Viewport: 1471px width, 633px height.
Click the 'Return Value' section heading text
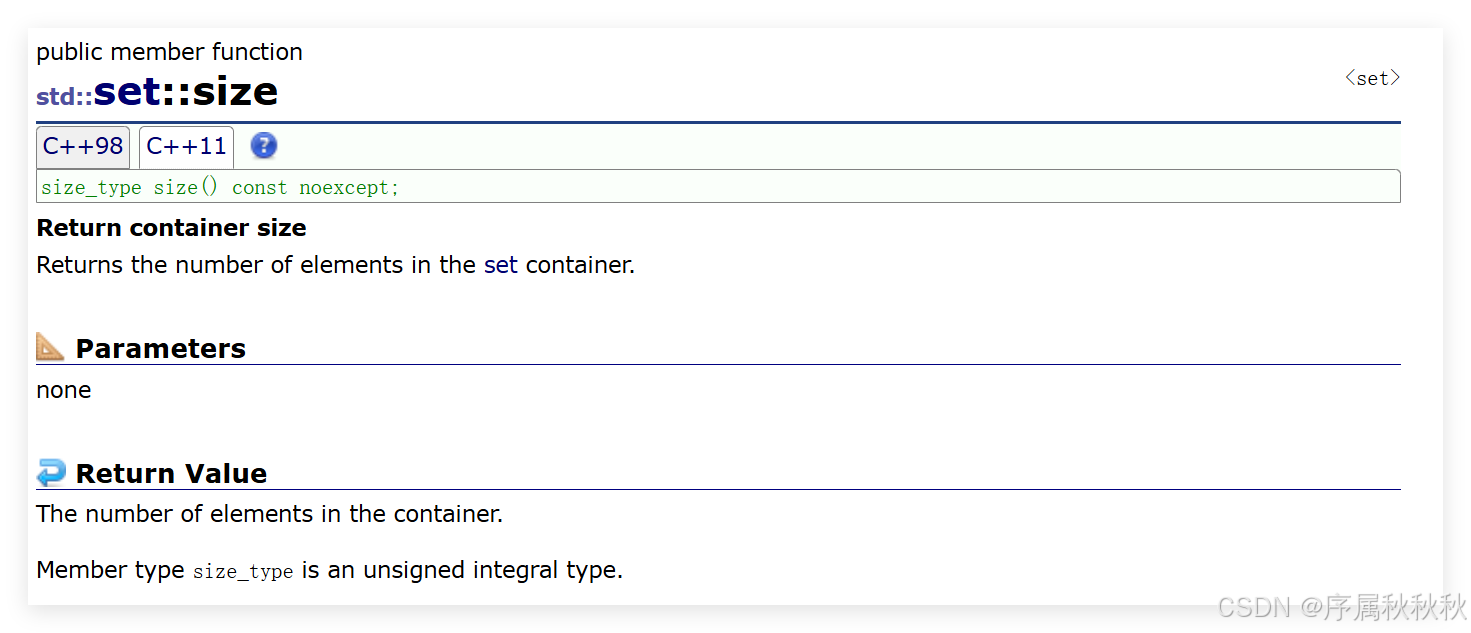click(171, 473)
